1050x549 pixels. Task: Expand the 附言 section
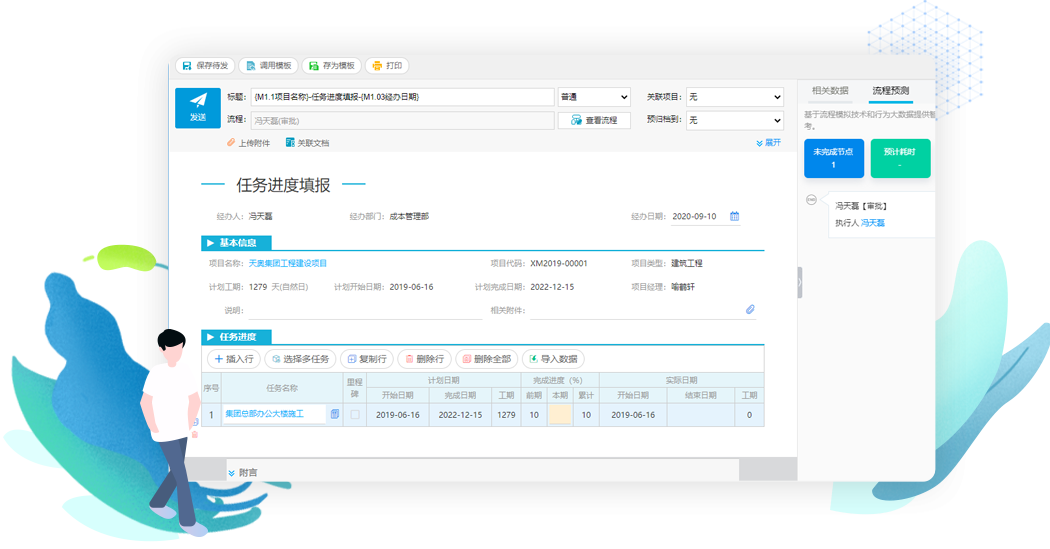[242, 473]
